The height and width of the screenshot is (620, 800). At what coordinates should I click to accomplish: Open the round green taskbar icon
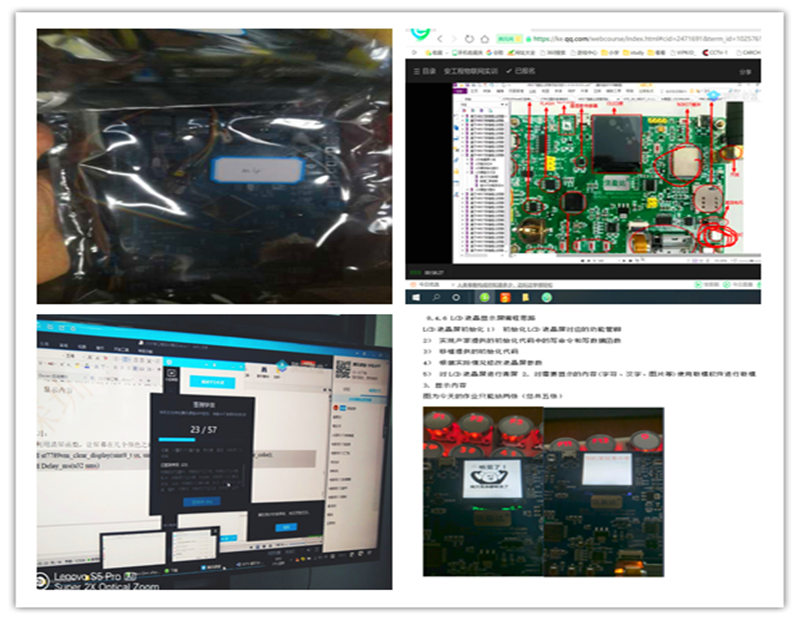click(546, 297)
